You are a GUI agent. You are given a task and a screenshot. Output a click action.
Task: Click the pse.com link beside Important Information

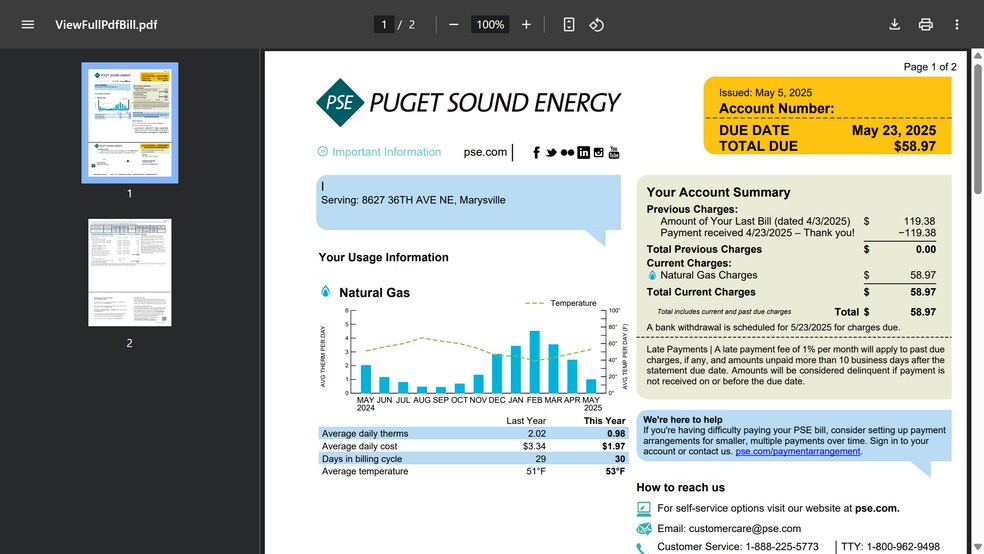tap(485, 152)
